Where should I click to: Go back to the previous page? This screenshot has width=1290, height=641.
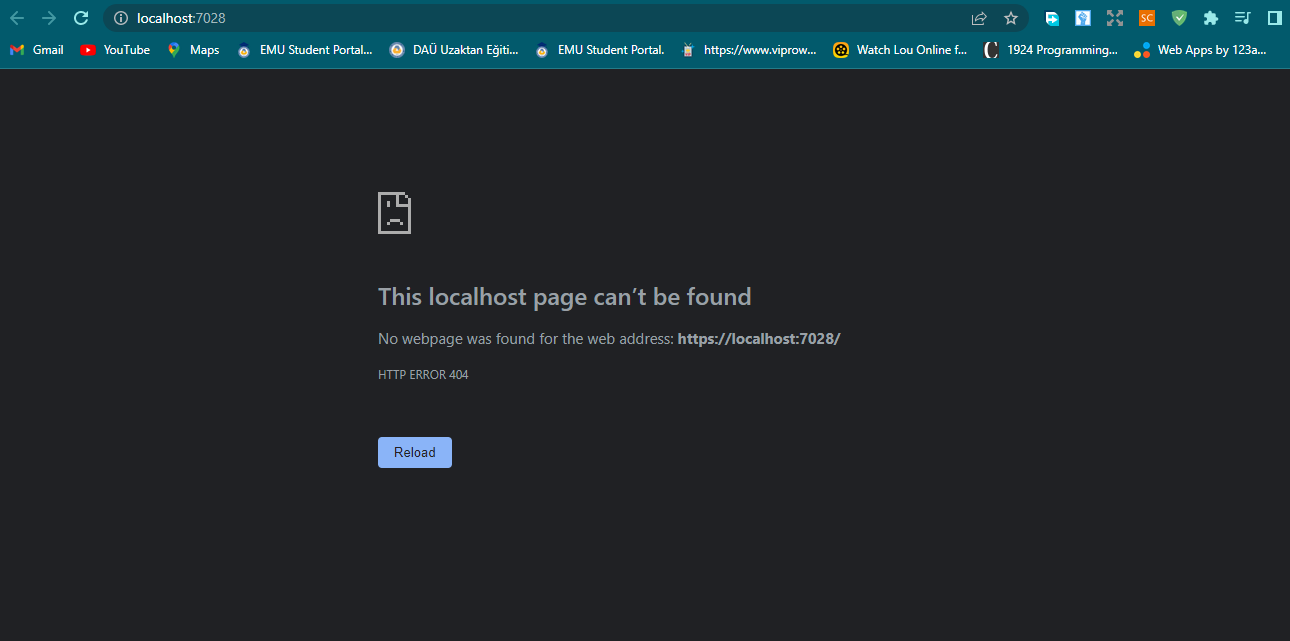(x=17, y=18)
